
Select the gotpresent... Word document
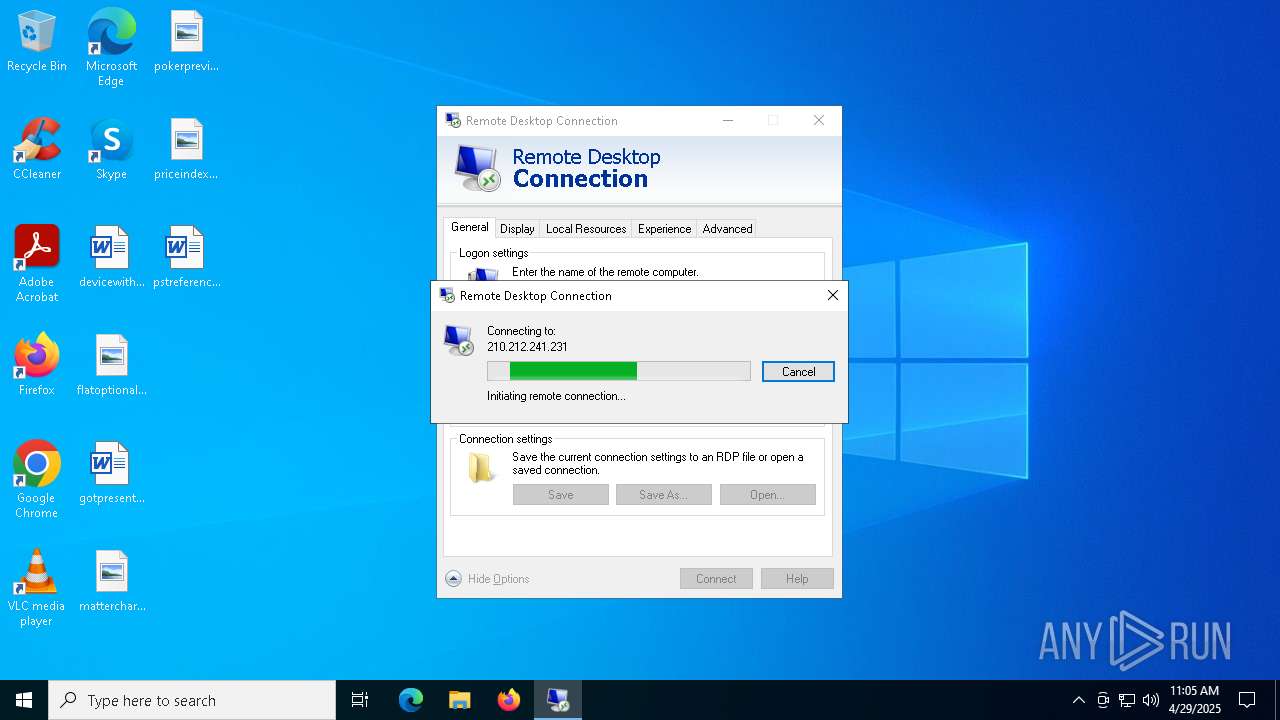[x=111, y=474]
